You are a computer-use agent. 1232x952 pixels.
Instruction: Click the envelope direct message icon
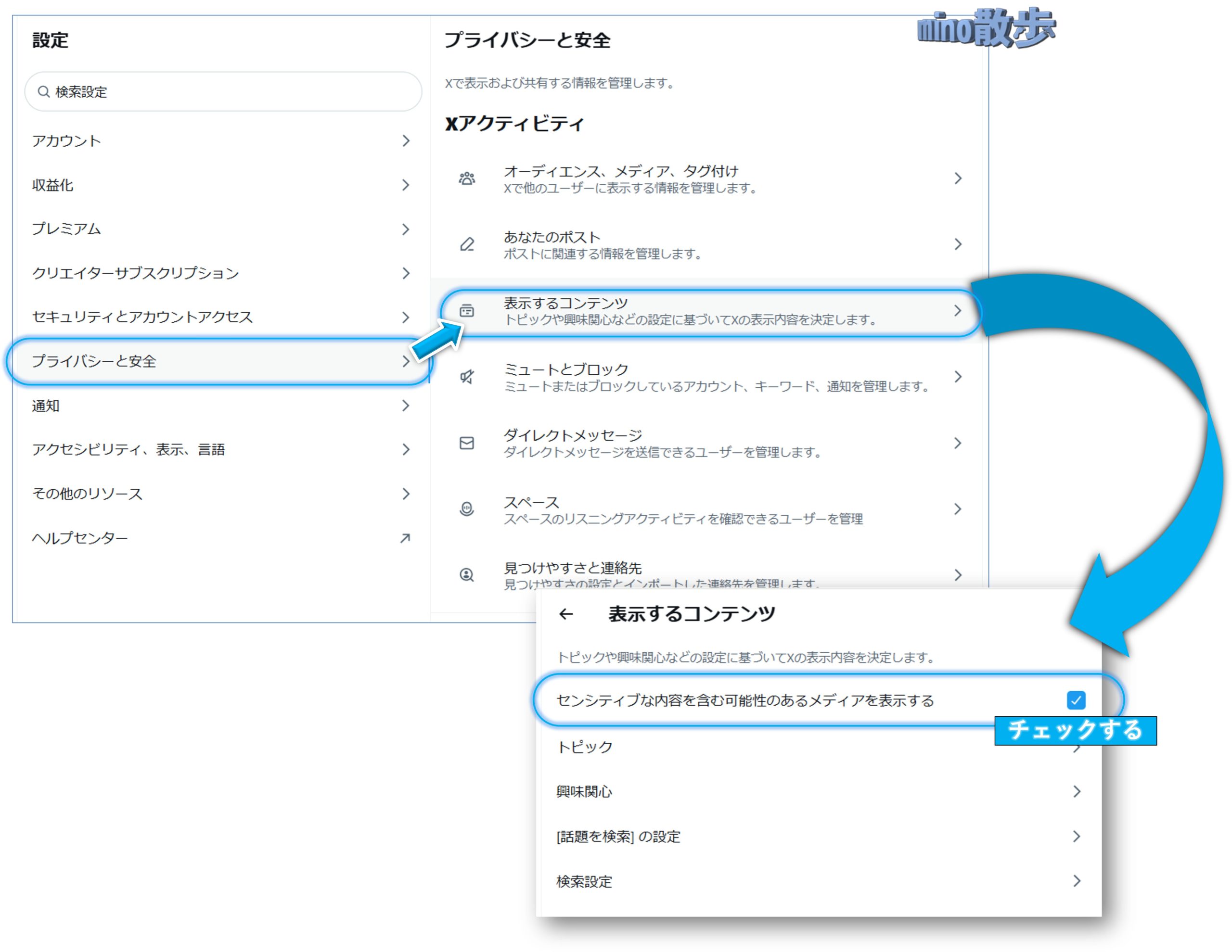click(x=466, y=444)
